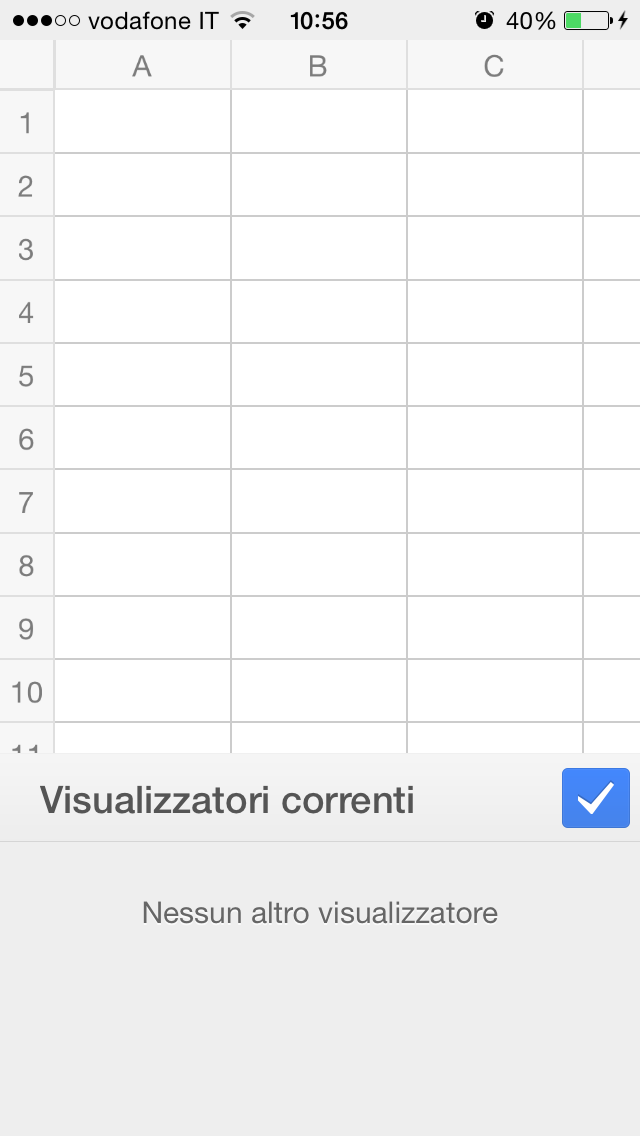Select cell B3 in the spreadsheet
The height and width of the screenshot is (1136, 640).
318,249
